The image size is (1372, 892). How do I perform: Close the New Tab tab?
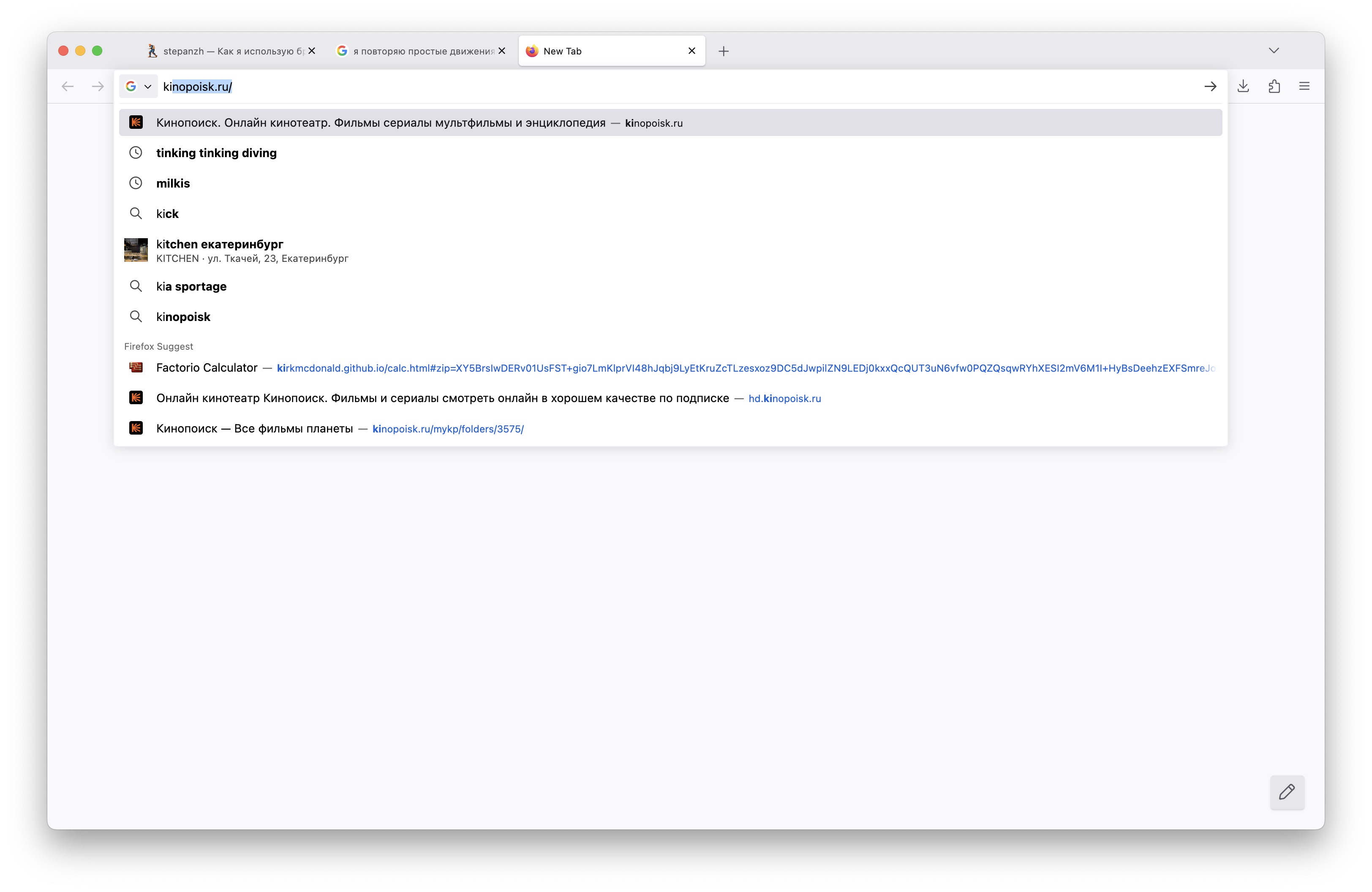pos(692,51)
